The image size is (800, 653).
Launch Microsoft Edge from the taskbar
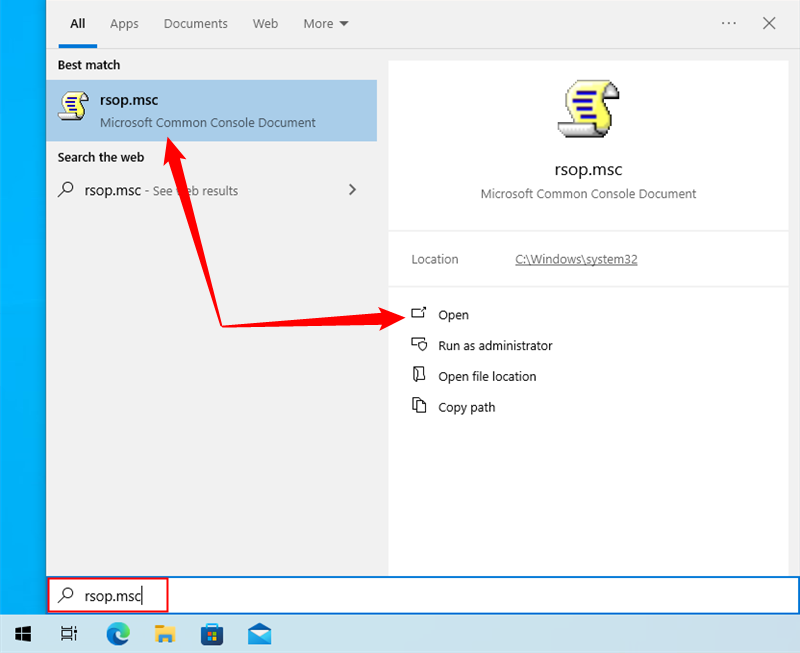click(117, 634)
